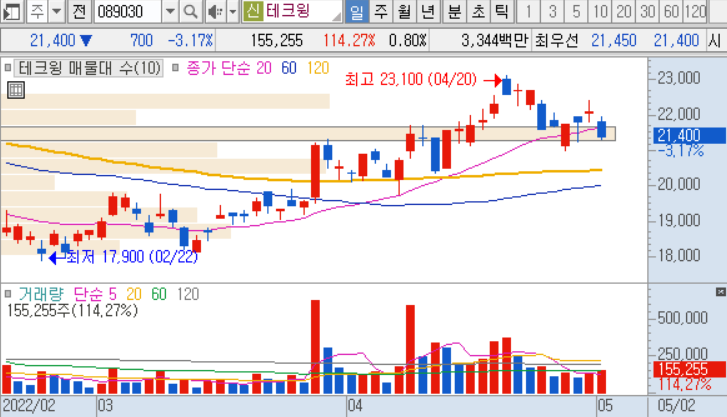
Task: Click the 전 button
Action: pos(79,11)
